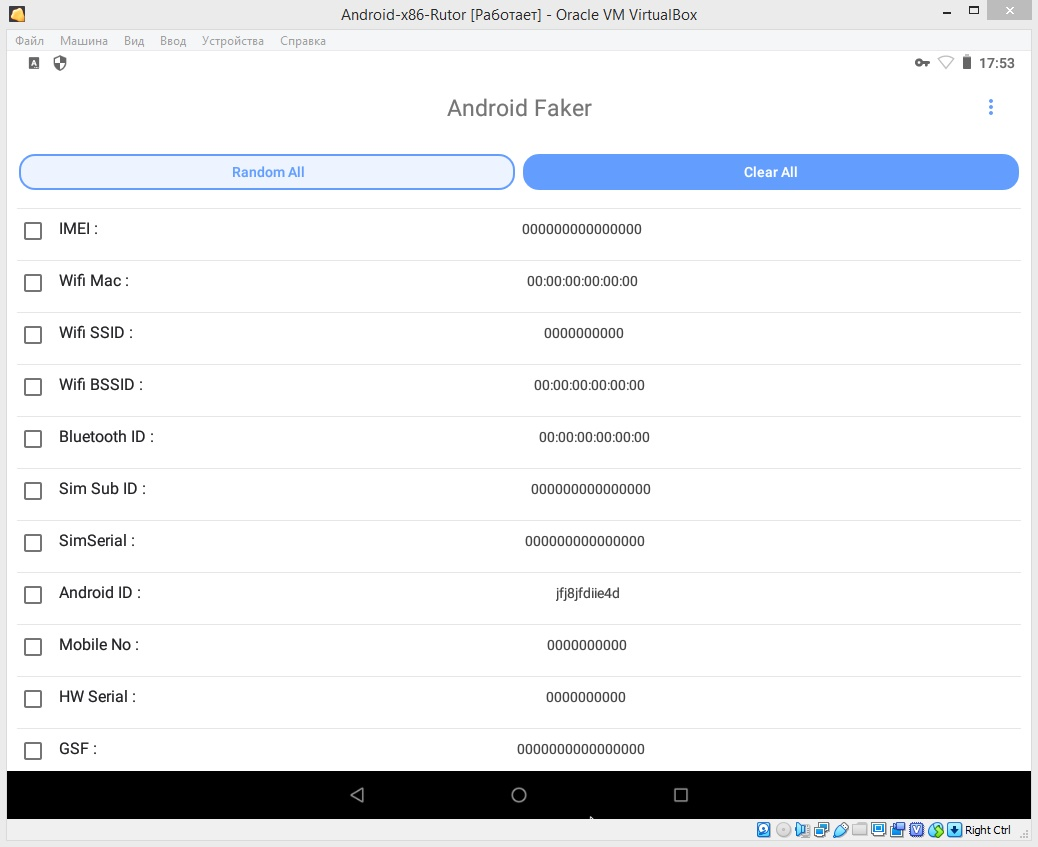Open Android recent apps square button
1038x847 pixels.
[681, 795]
